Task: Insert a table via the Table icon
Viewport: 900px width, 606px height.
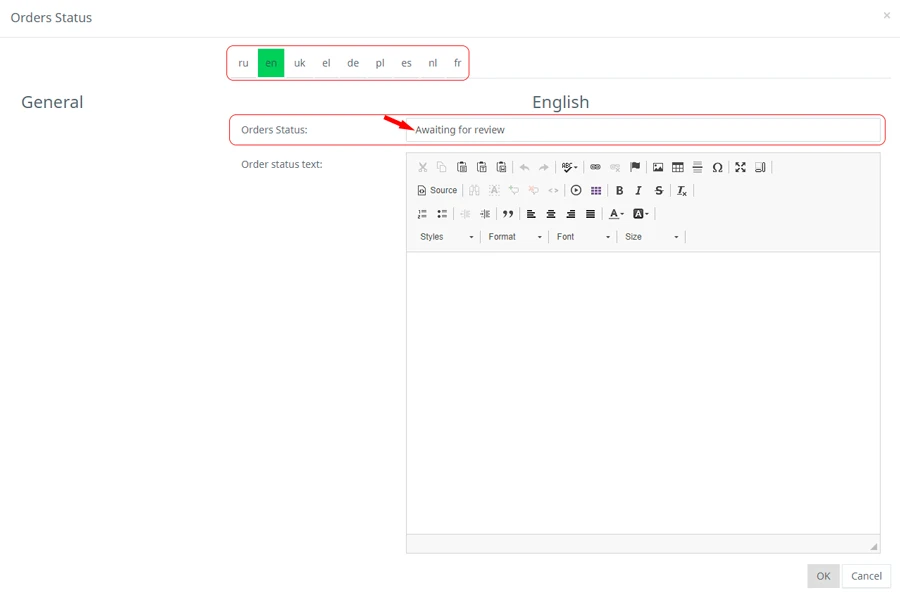Action: (x=678, y=167)
